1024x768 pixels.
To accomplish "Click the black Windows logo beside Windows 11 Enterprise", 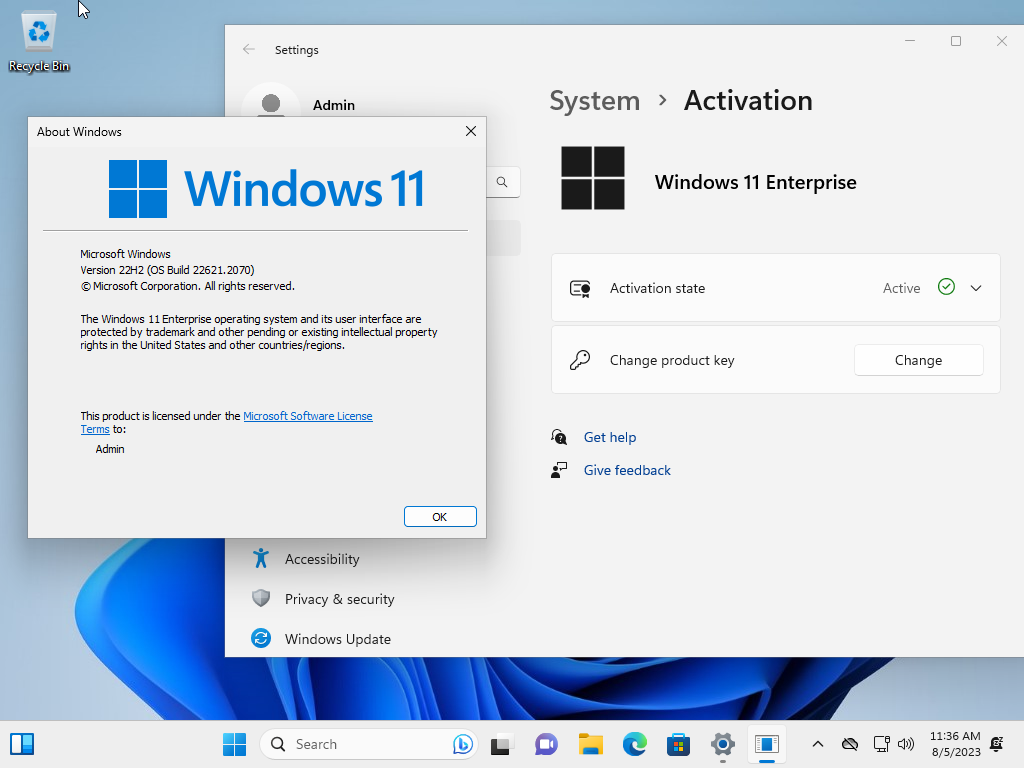I will click(x=593, y=178).
